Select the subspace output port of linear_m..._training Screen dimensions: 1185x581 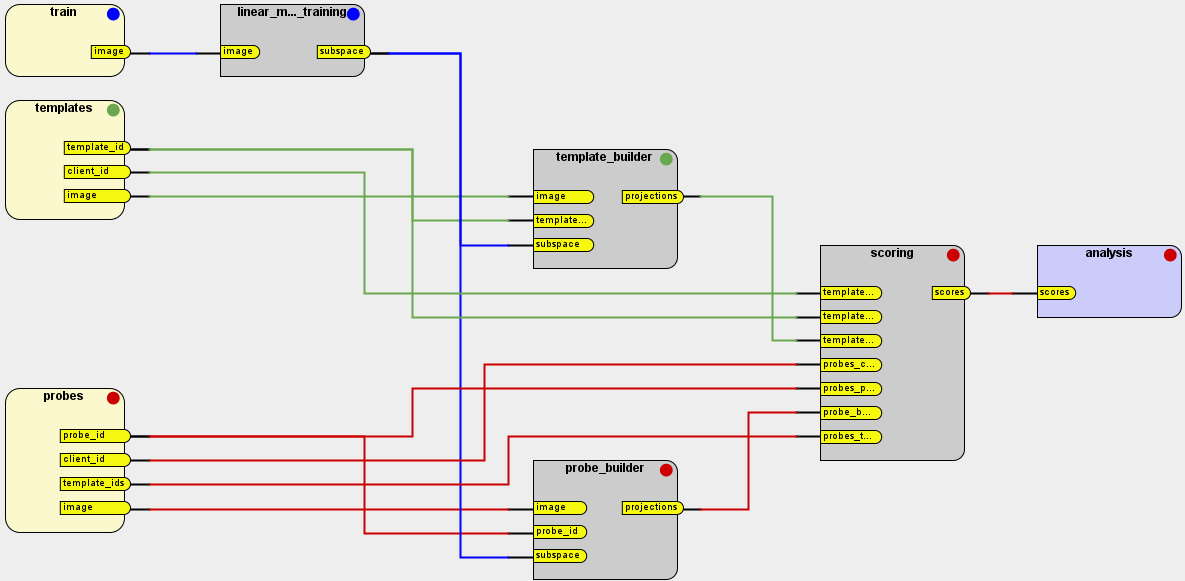point(341,50)
